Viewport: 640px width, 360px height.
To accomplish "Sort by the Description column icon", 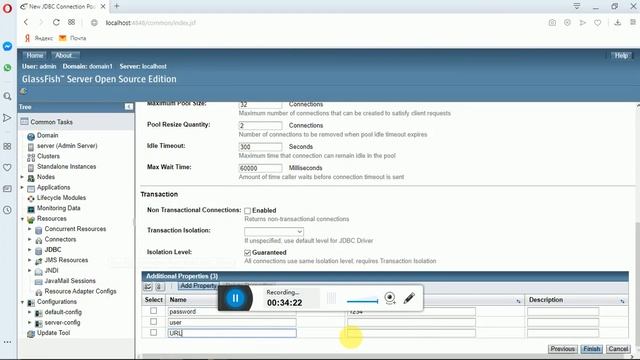I will [622, 301].
